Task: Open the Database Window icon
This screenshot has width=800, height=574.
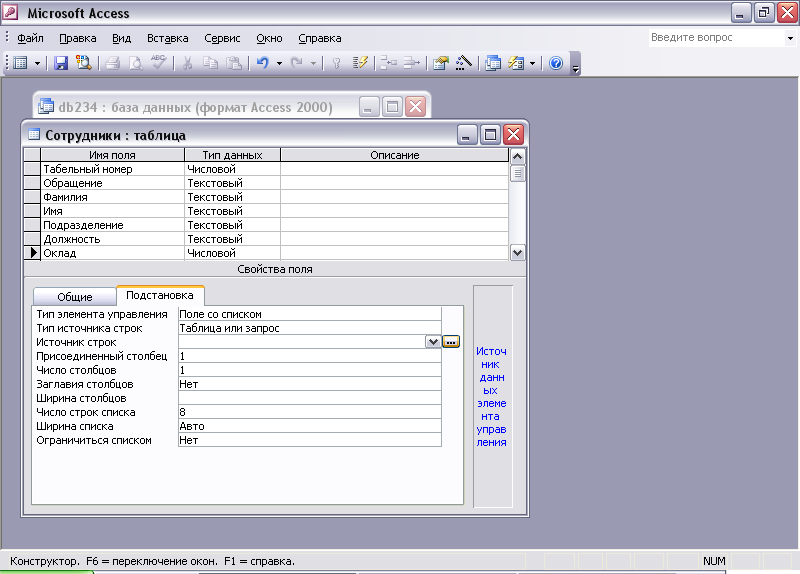Action: pyautogui.click(x=493, y=63)
